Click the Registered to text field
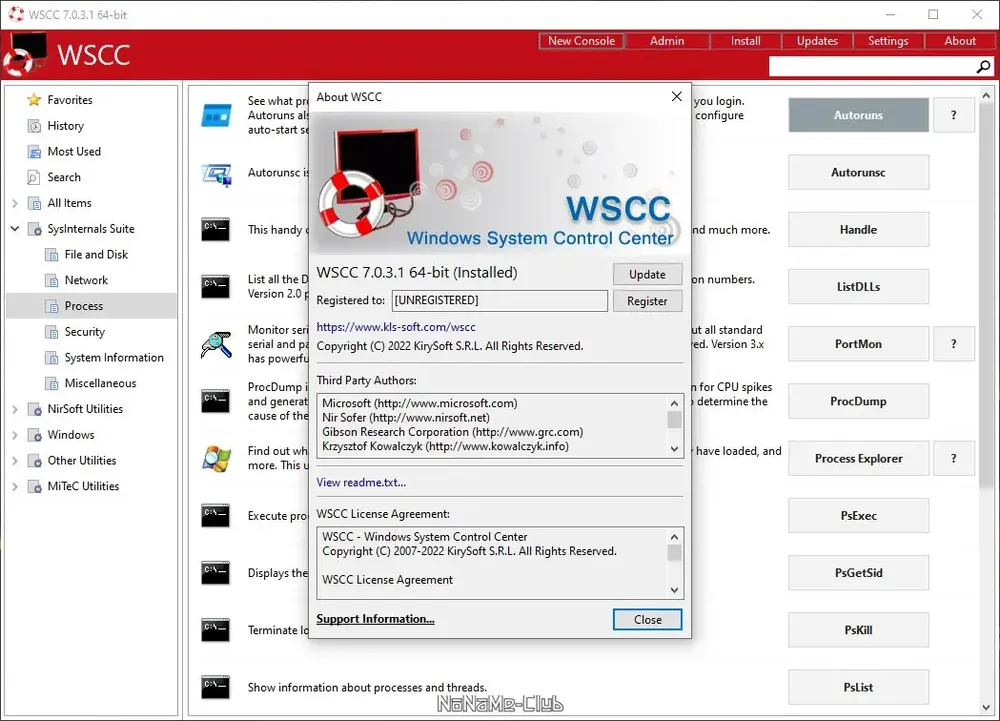This screenshot has width=1000, height=721. (x=499, y=301)
